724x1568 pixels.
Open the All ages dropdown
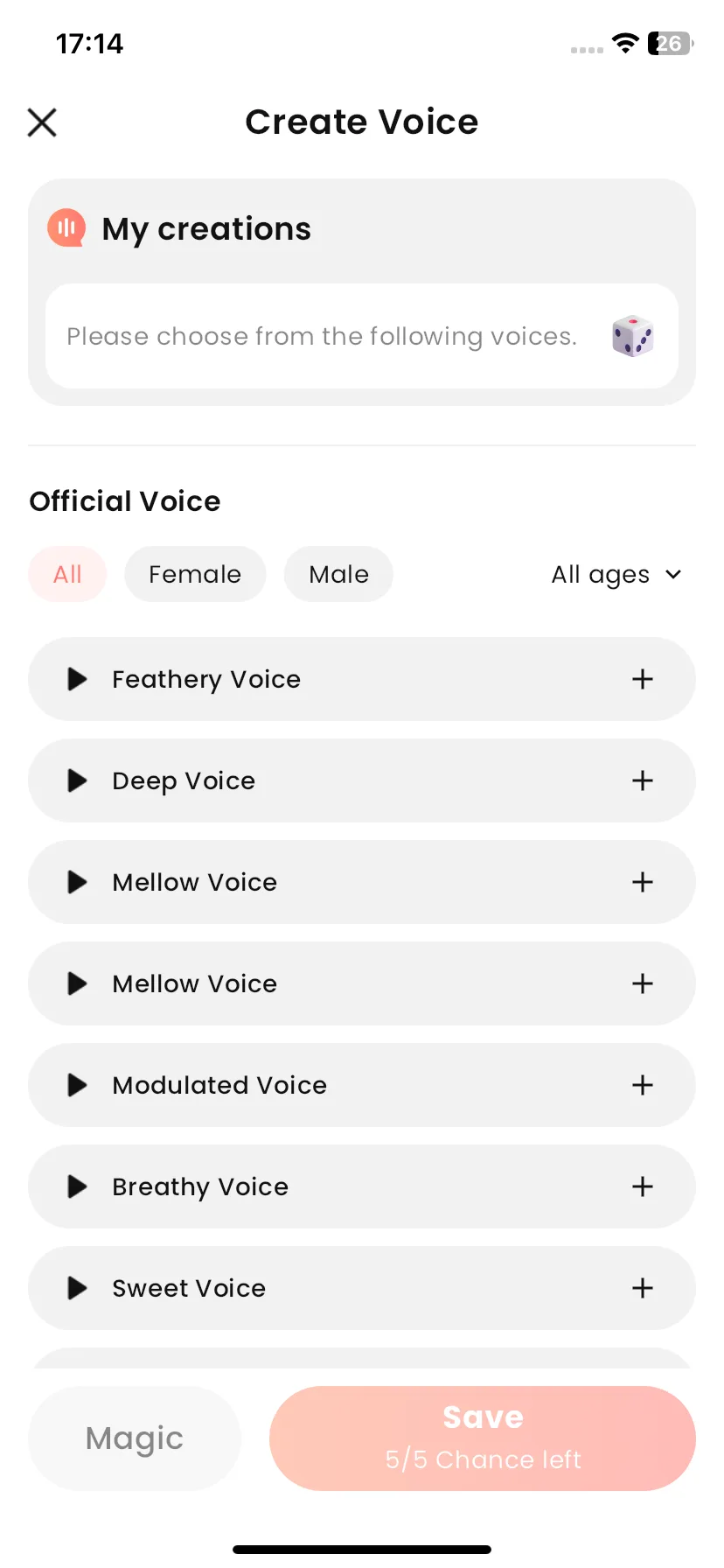click(x=616, y=574)
